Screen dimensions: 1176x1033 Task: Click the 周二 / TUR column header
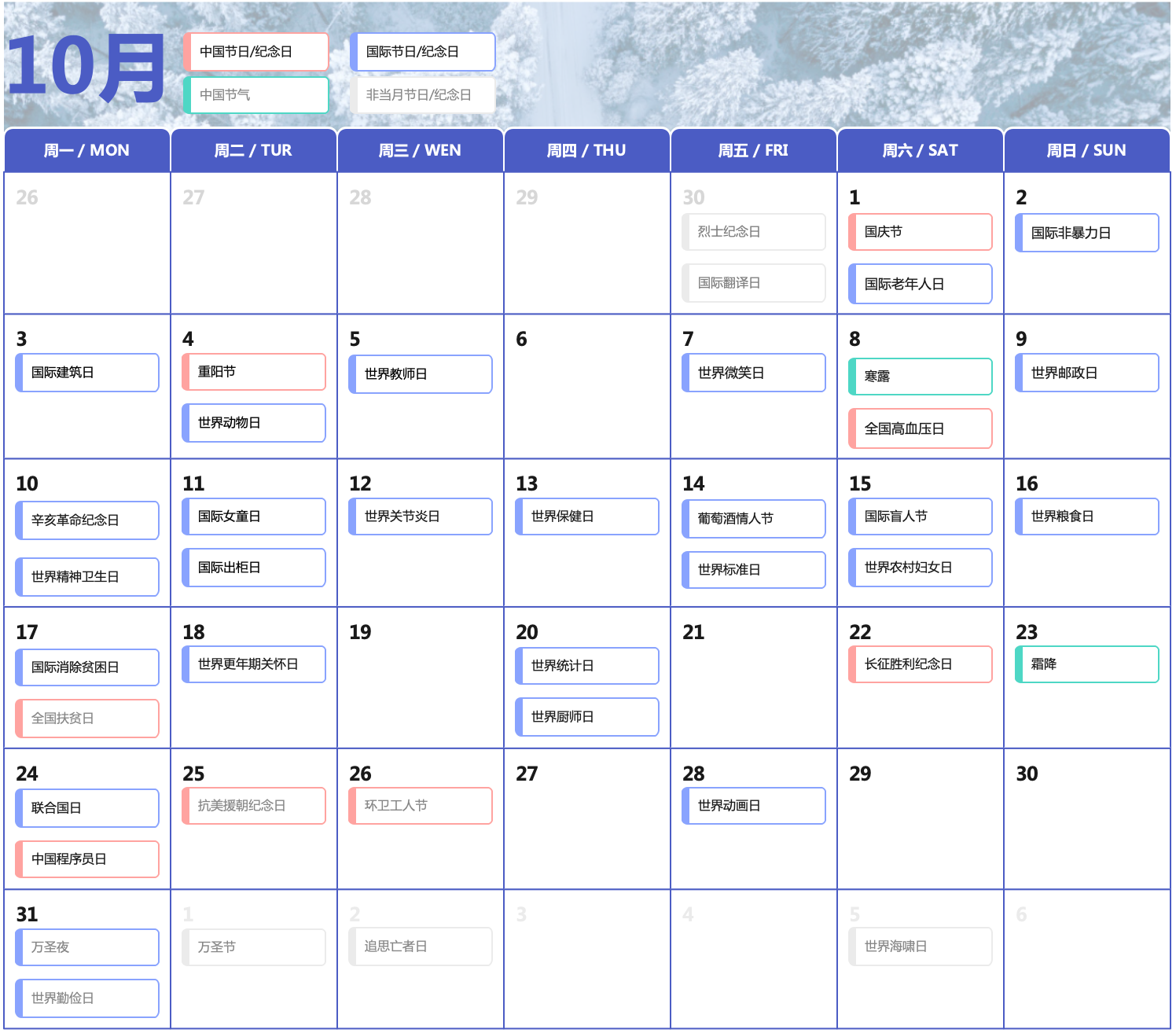coord(253,150)
